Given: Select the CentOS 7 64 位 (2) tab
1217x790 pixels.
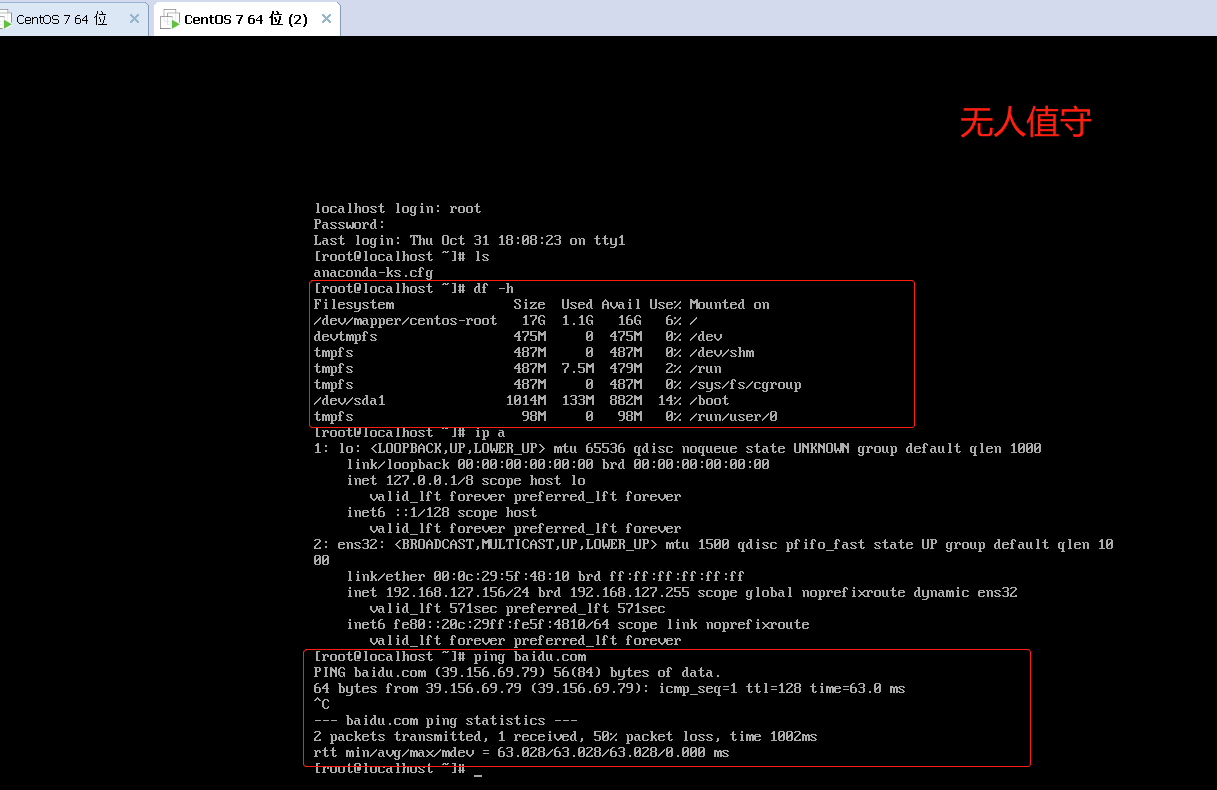Looking at the screenshot, I should [245, 19].
